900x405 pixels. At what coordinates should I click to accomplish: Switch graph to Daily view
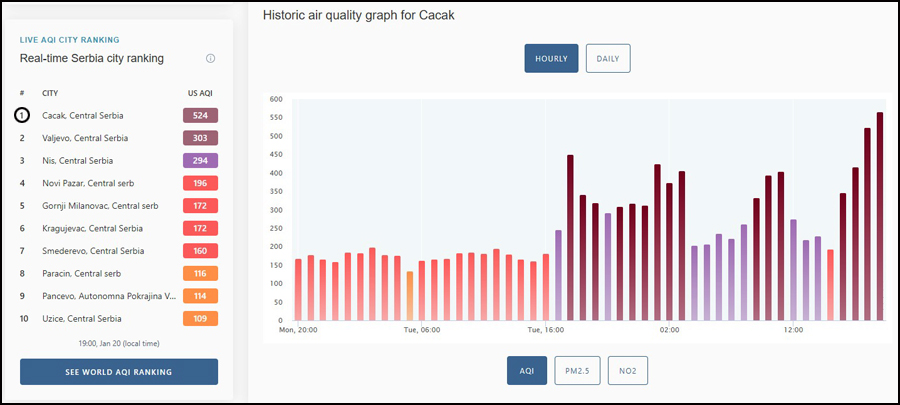[608, 59]
